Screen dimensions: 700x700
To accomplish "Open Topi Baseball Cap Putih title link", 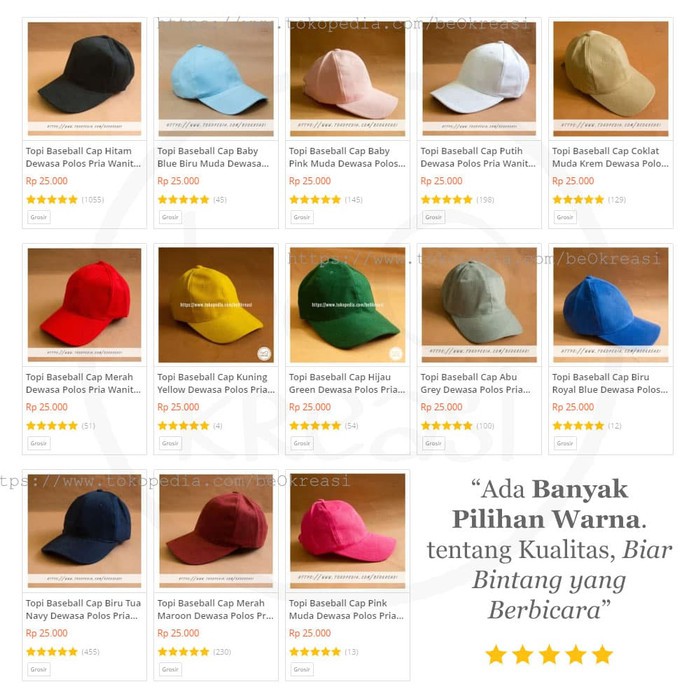I will tap(478, 157).
